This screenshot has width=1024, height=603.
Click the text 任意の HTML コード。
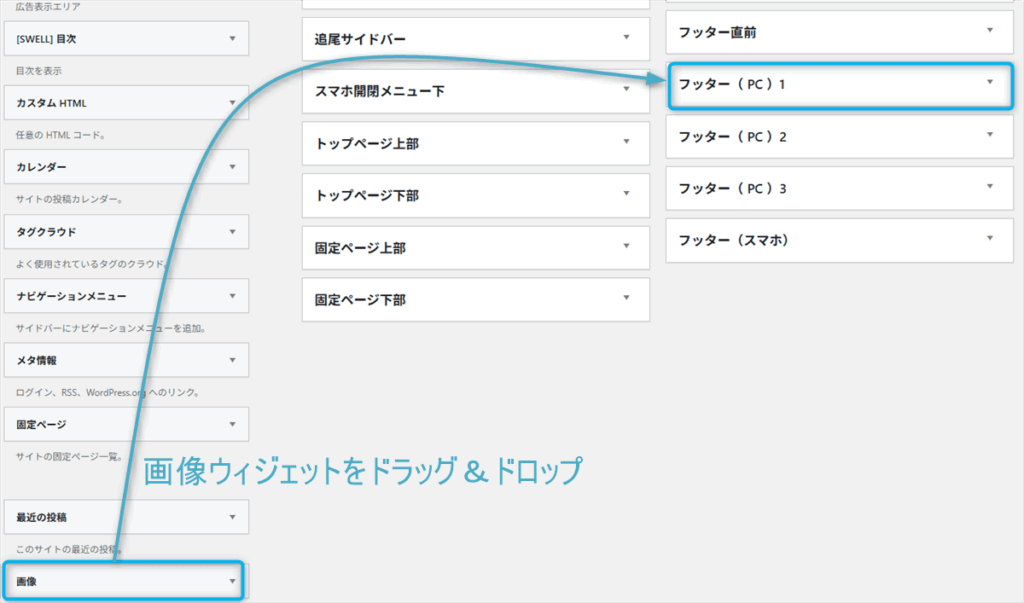coord(61,135)
